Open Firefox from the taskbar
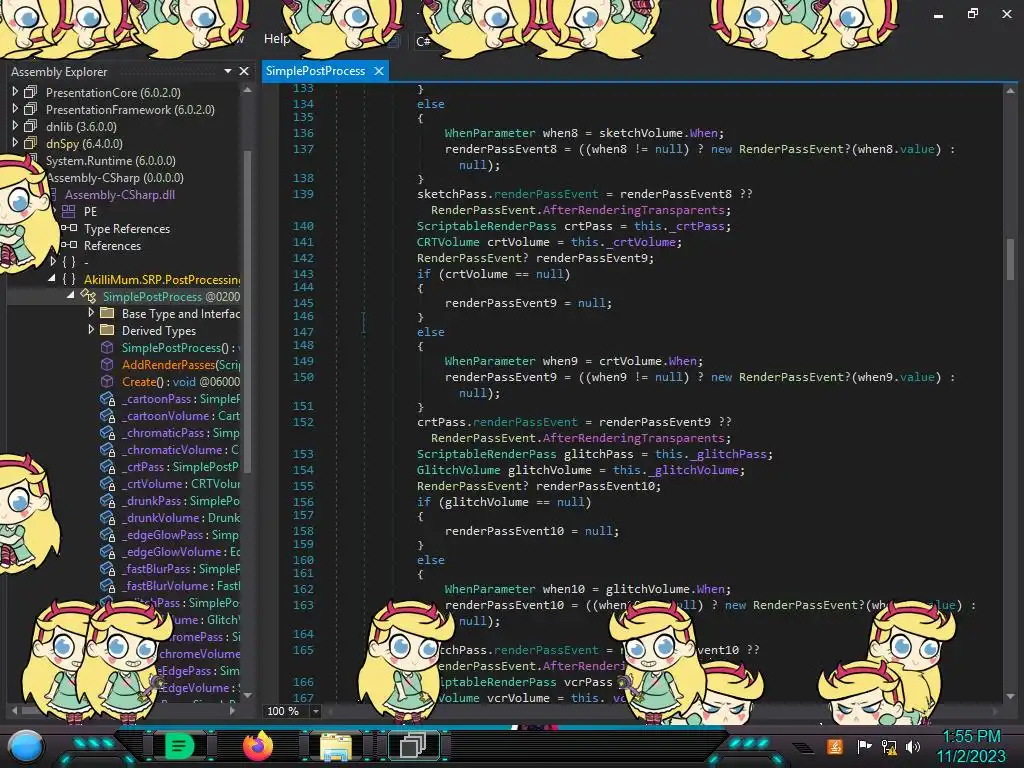Screen dimensions: 1024x768 (x=258, y=746)
